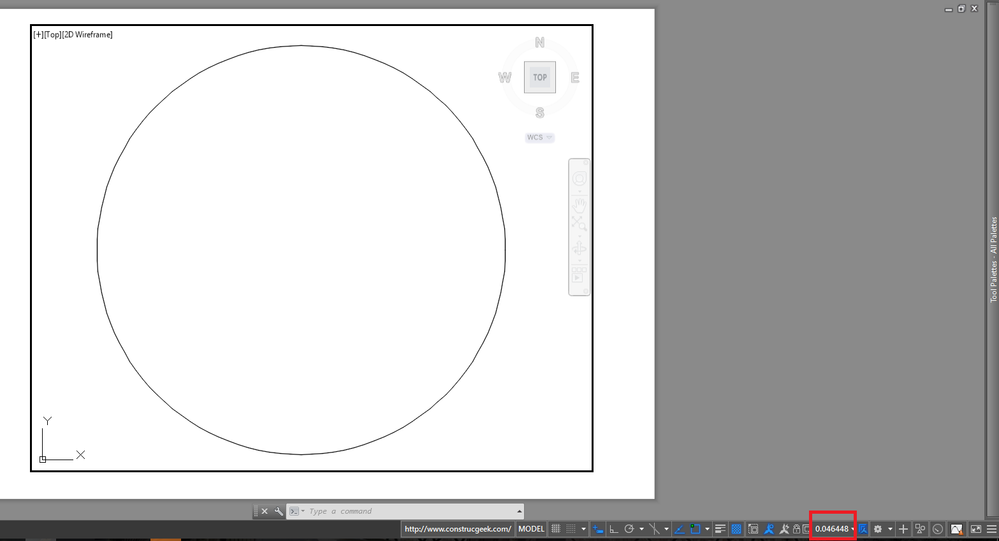Viewport: 999px width, 541px height.
Task: Click the [2D Wireframe] visual style label
Action: point(87,34)
